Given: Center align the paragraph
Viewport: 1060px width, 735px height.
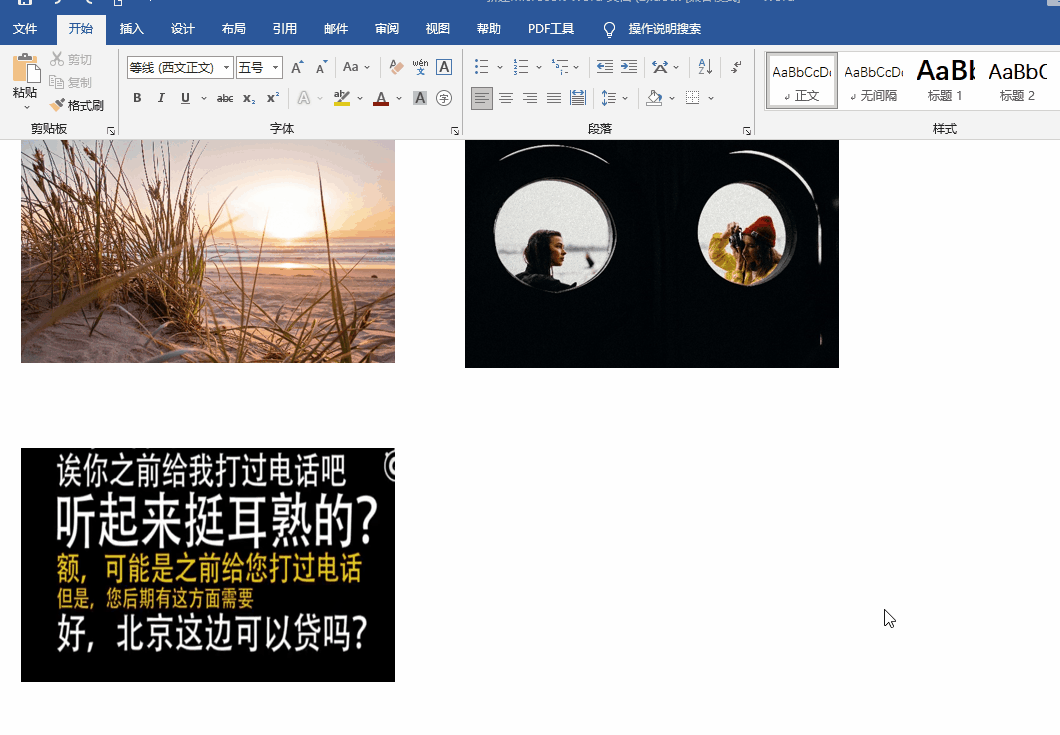Looking at the screenshot, I should click(x=506, y=98).
